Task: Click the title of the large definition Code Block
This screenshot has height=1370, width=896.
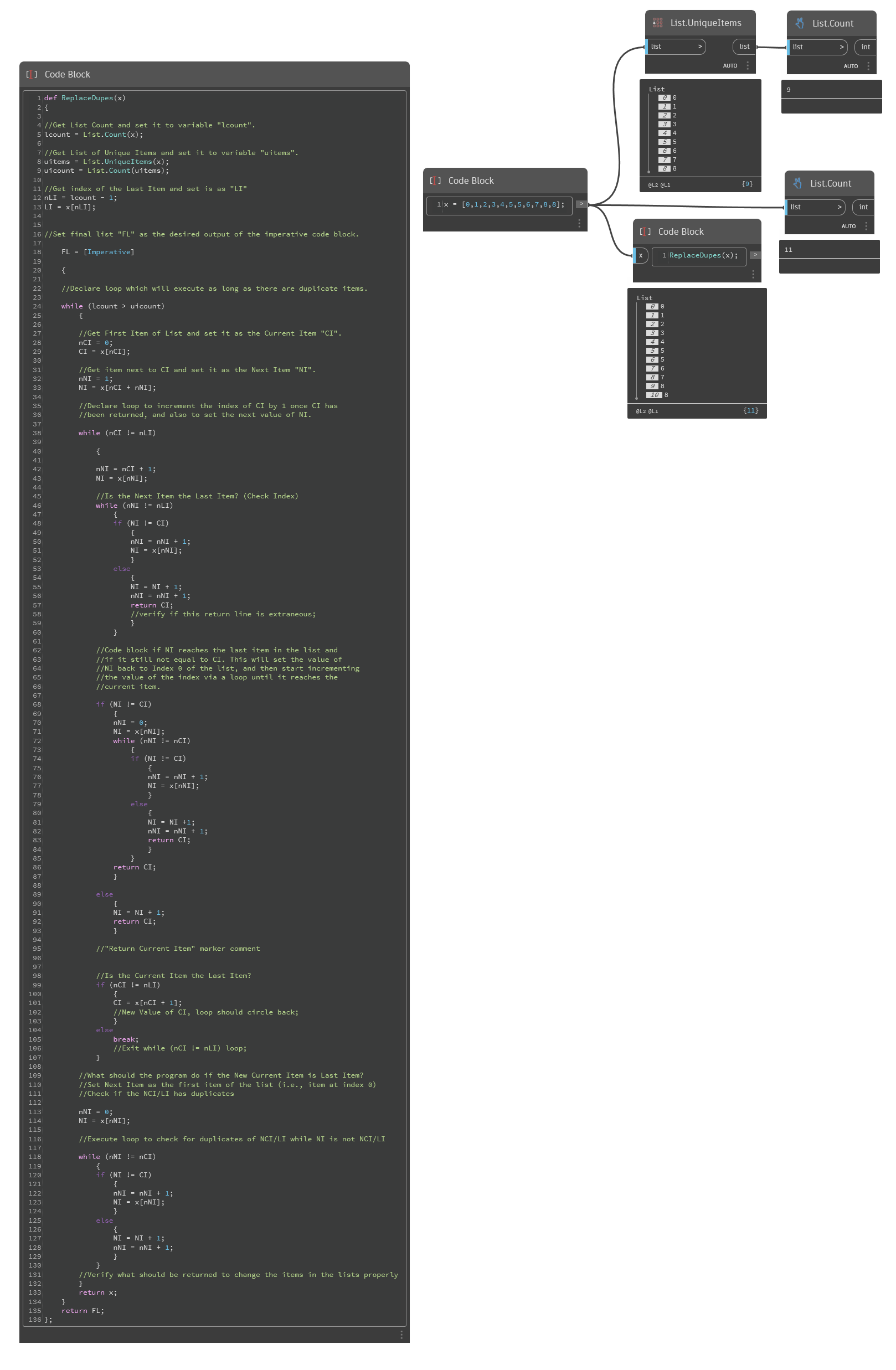Action: pos(68,74)
